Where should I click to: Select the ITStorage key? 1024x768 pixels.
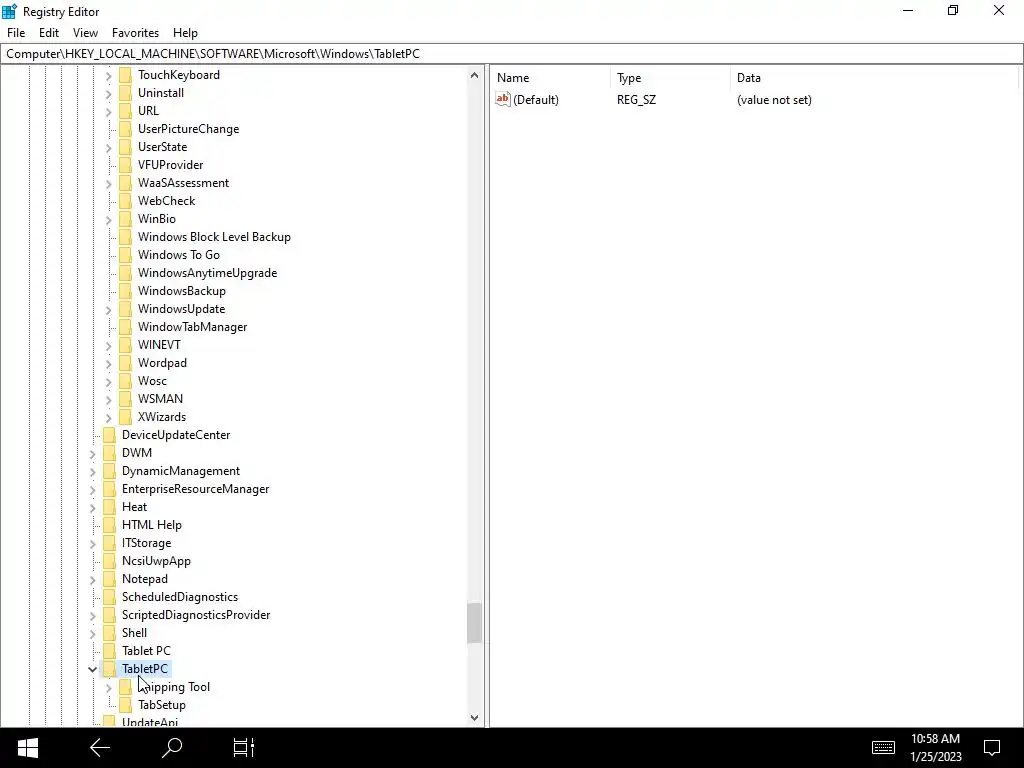[146, 543]
